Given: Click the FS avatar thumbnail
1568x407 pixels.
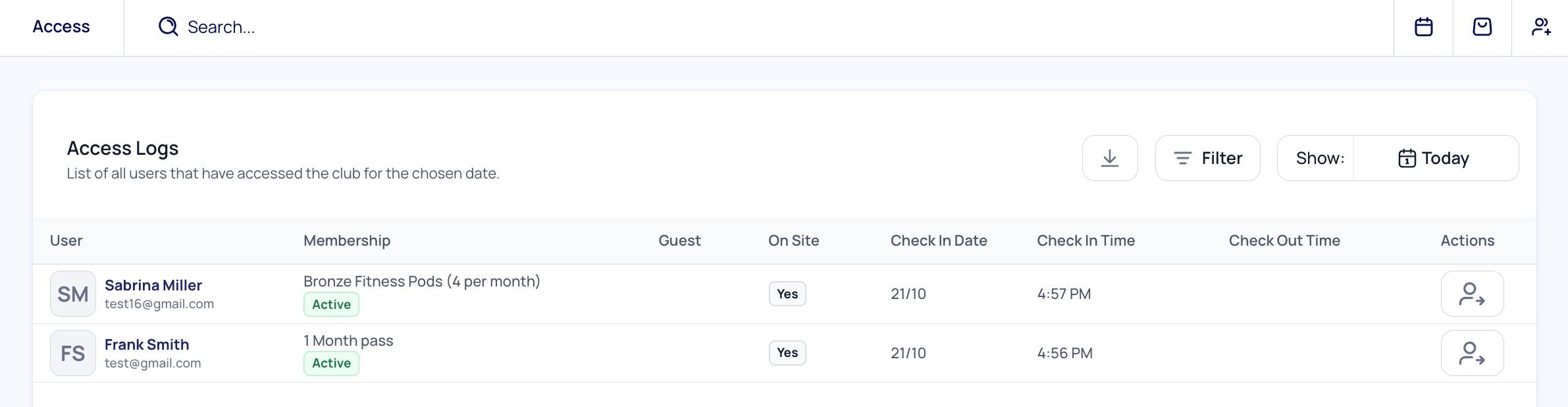Looking at the screenshot, I should point(73,353).
